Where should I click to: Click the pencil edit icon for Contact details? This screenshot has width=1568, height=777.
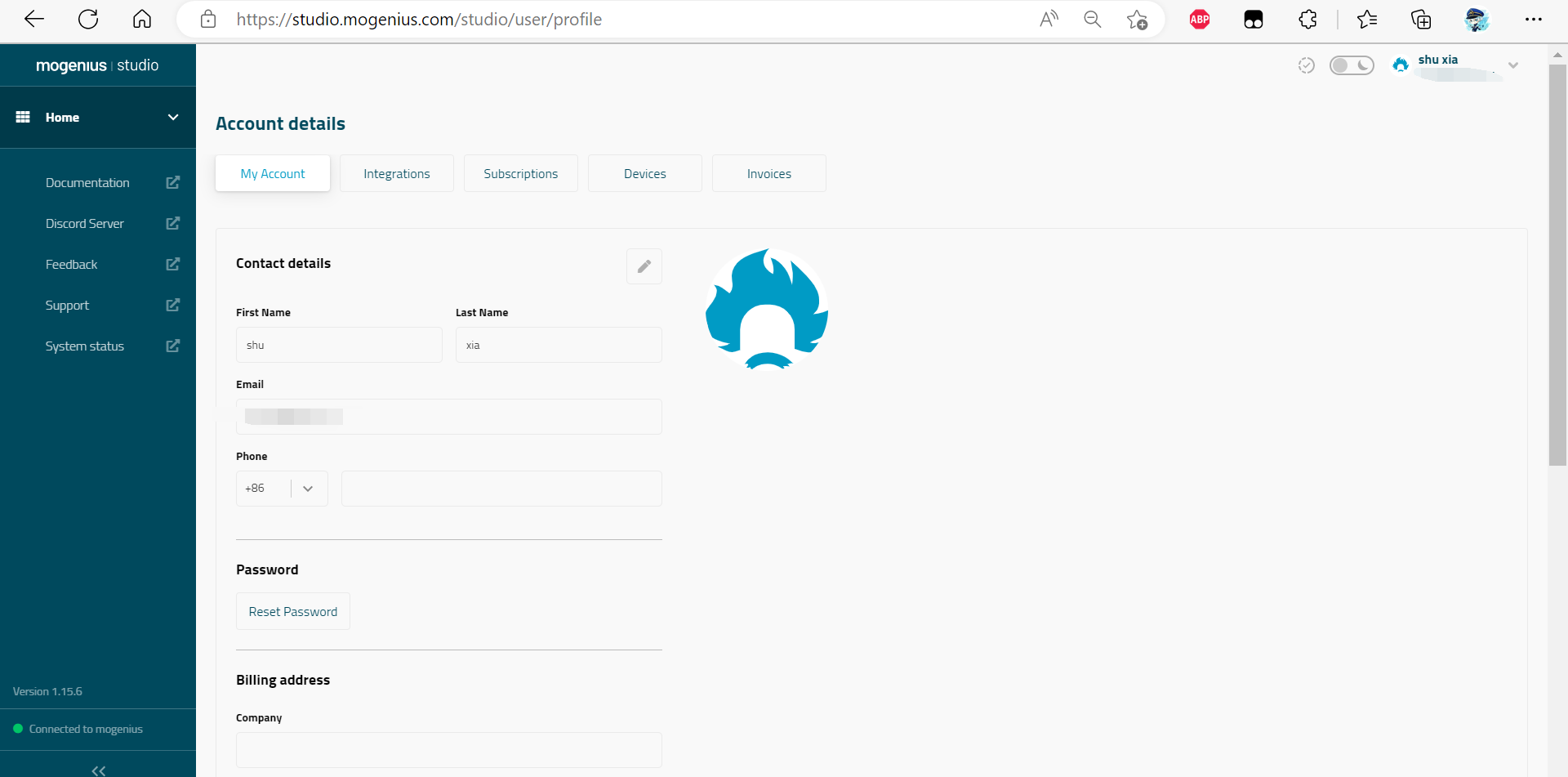tap(644, 266)
